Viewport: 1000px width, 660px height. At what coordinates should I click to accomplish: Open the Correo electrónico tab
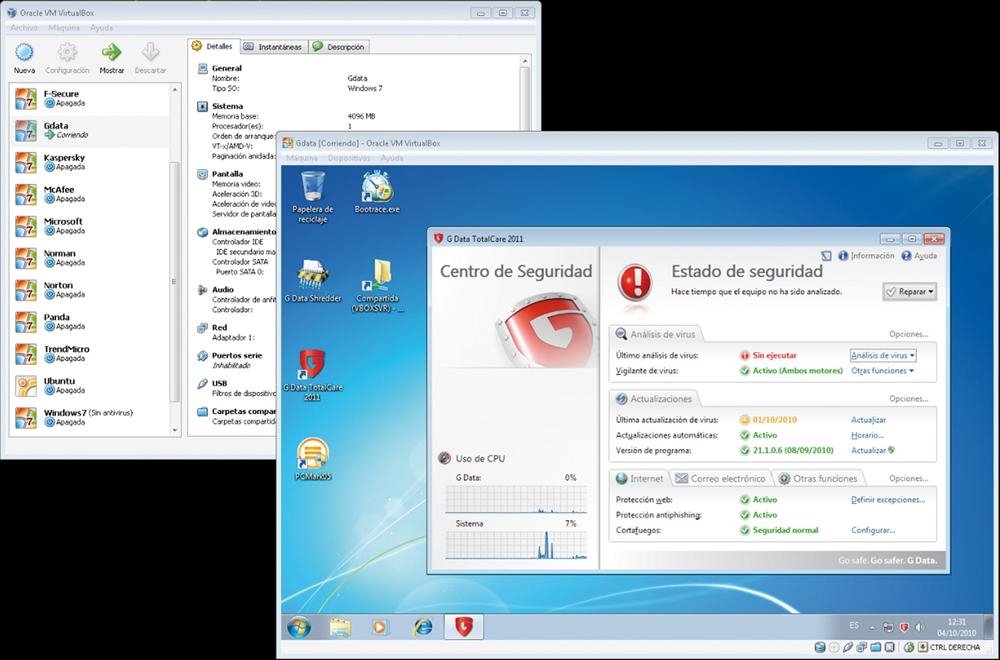click(721, 478)
